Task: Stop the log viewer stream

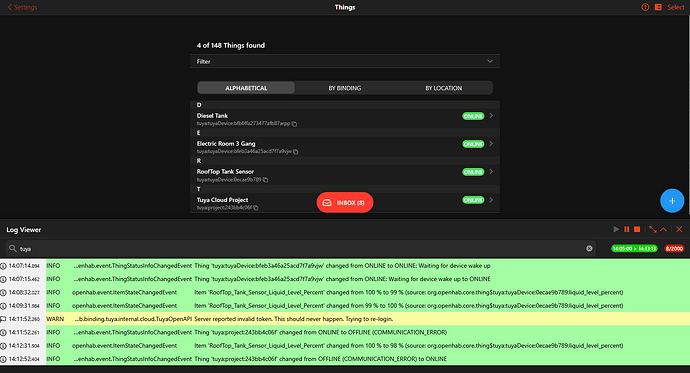Action: [637, 229]
